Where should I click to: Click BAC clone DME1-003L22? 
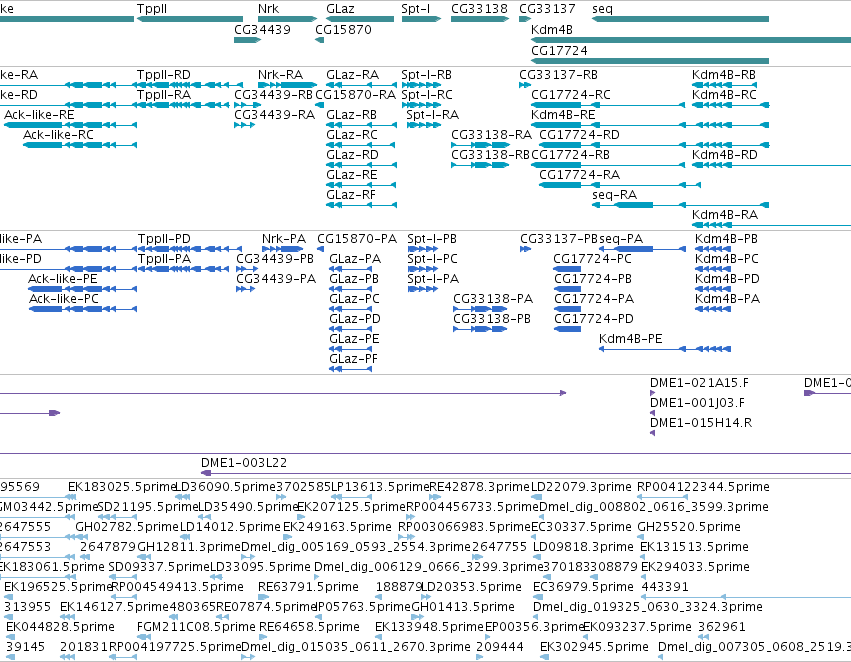click(244, 462)
